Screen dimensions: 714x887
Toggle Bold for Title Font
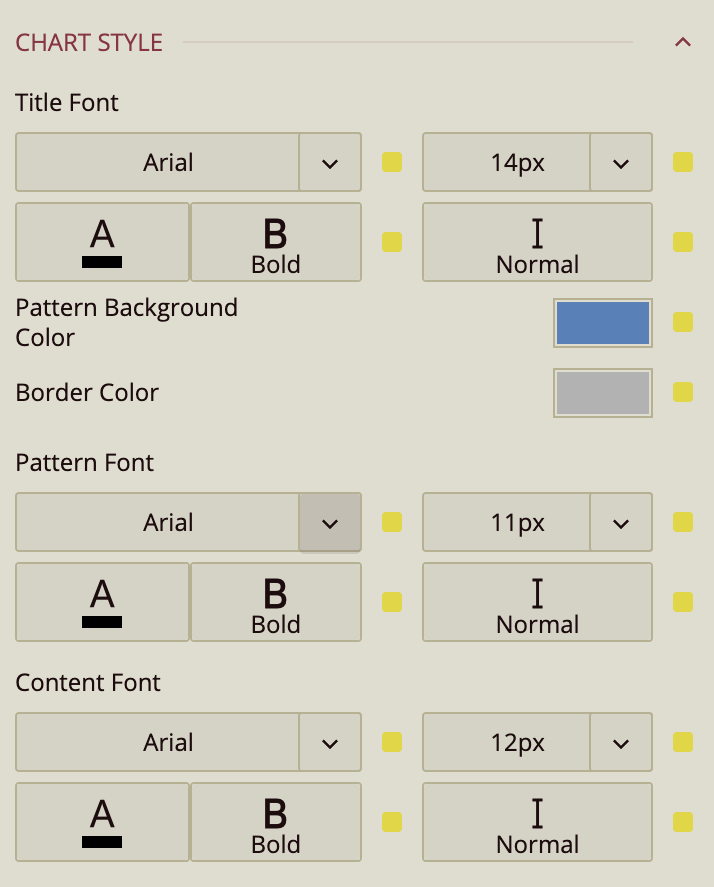coord(275,242)
